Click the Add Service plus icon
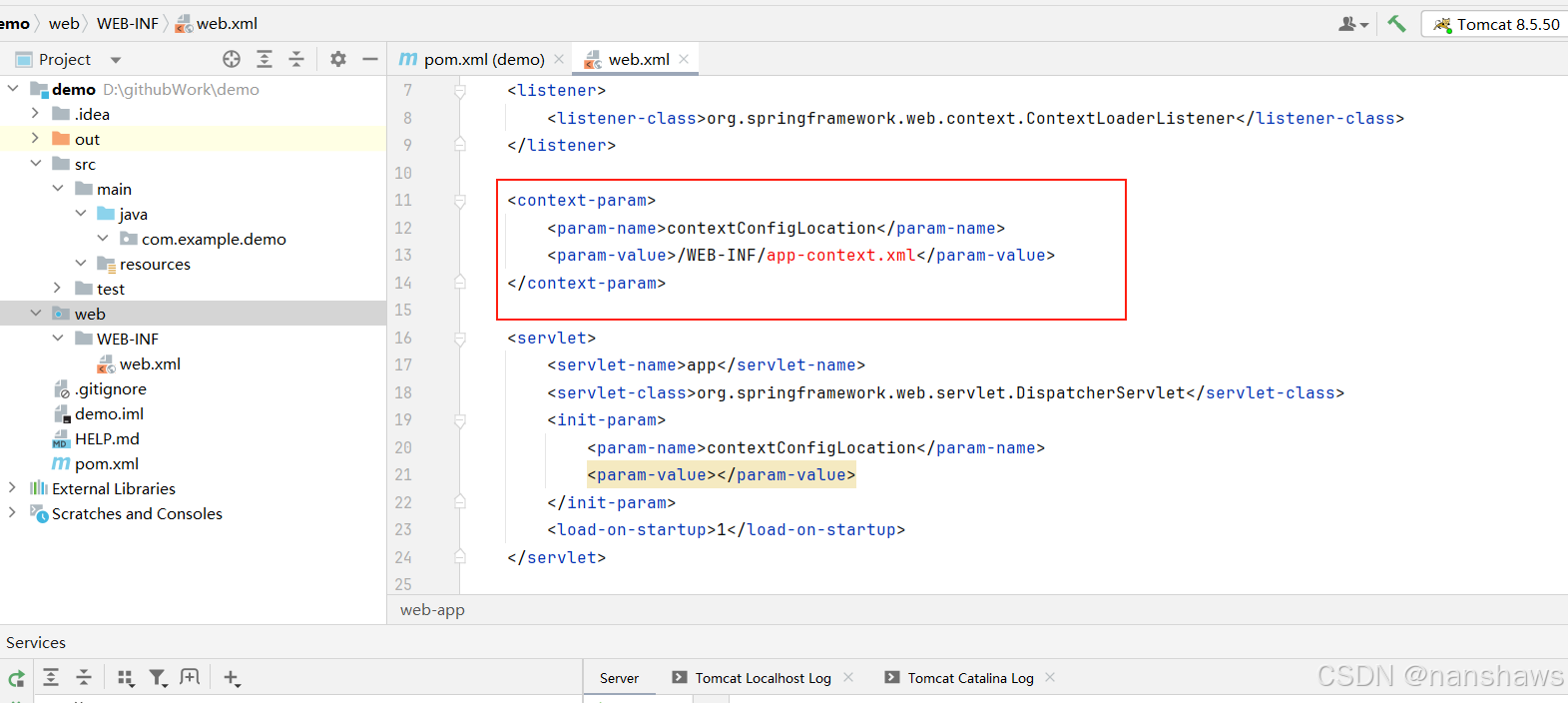Screen dimensions: 1568x703 click(x=232, y=678)
